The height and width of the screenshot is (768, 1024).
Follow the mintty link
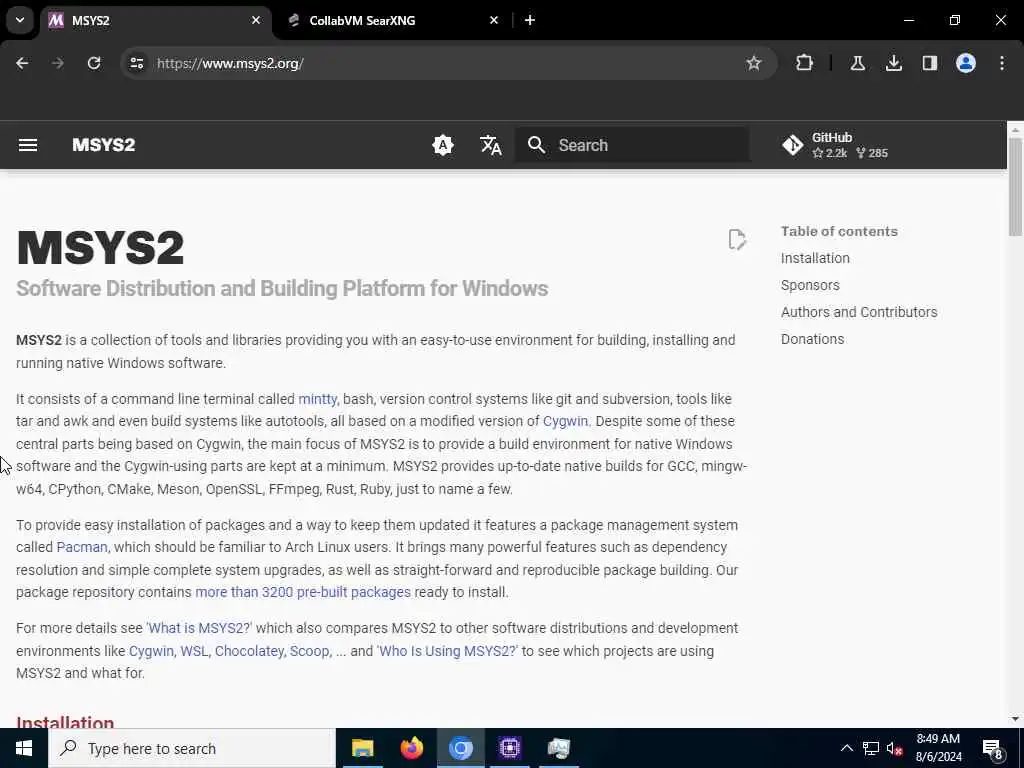point(317,399)
